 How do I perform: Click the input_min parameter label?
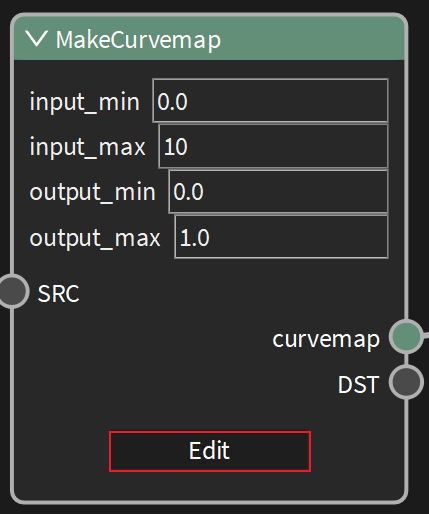pyautogui.click(x=85, y=102)
